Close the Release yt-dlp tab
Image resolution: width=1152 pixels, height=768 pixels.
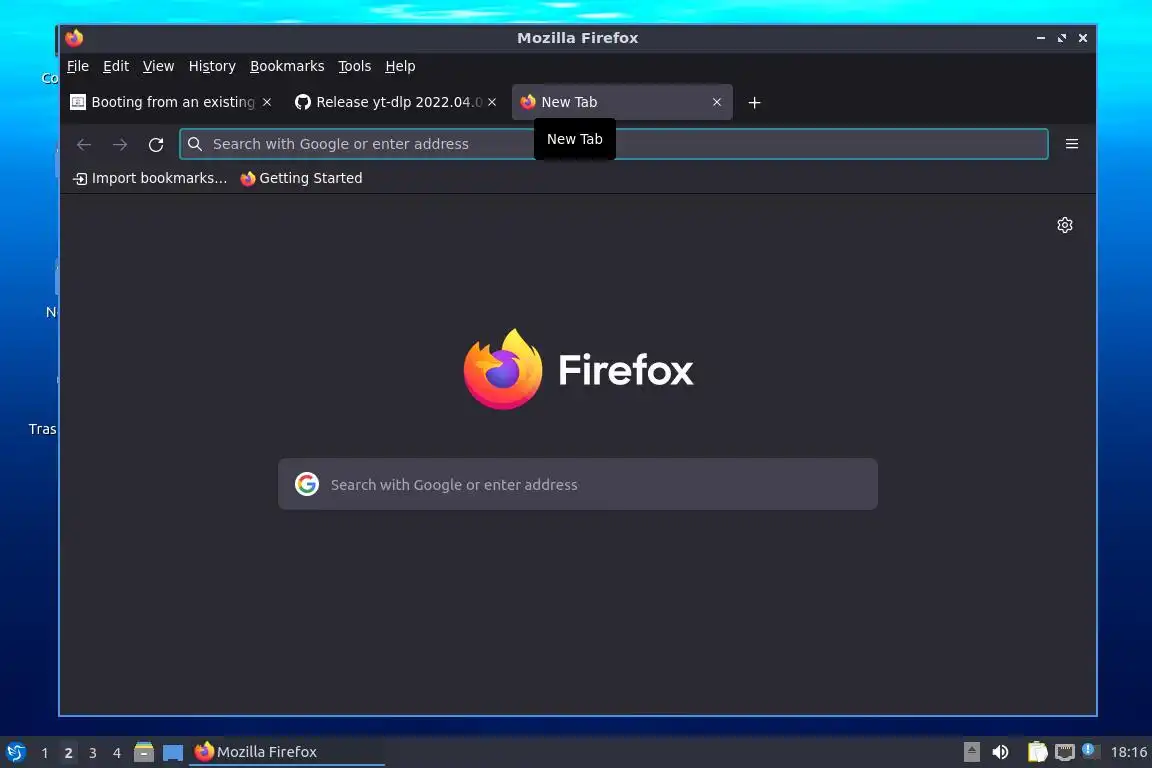click(x=492, y=102)
